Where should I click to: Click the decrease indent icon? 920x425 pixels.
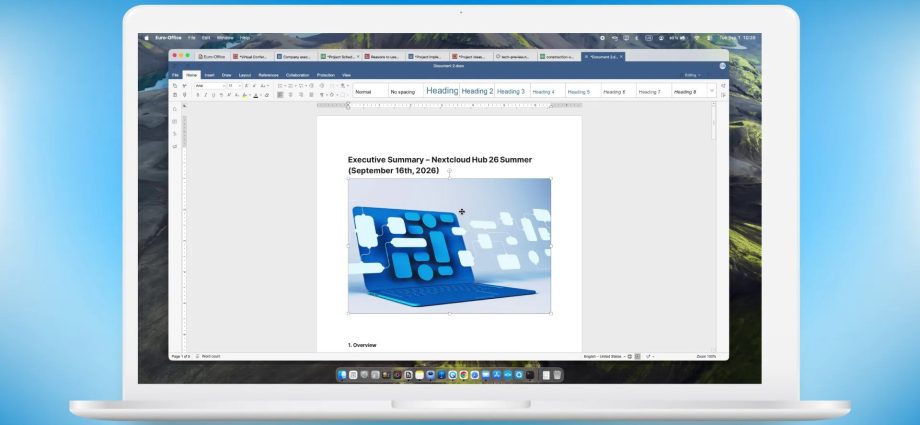pos(311,86)
